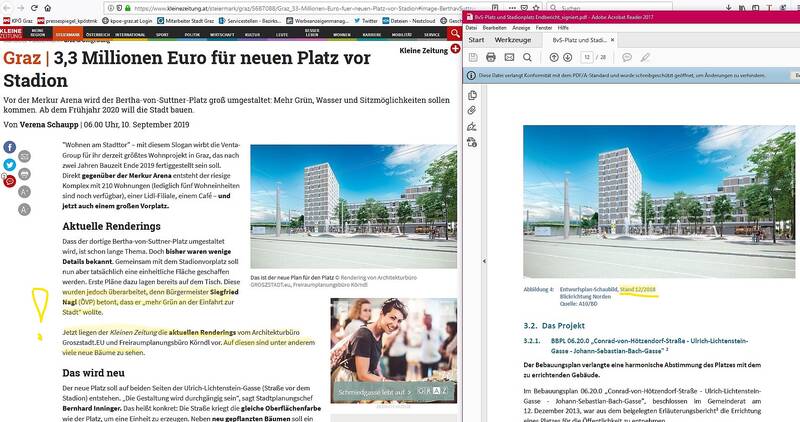Open site search magnifier on Kleine Zeitung

point(454,34)
